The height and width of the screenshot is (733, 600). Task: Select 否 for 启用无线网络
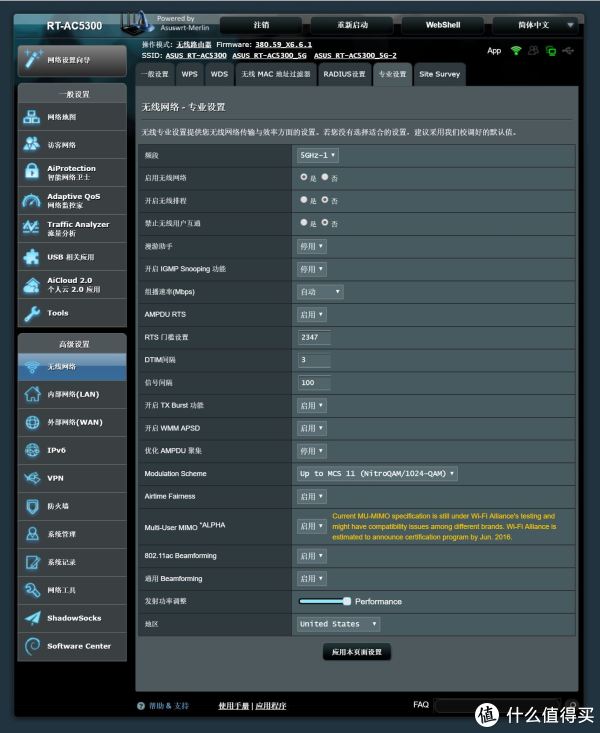[x=325, y=177]
